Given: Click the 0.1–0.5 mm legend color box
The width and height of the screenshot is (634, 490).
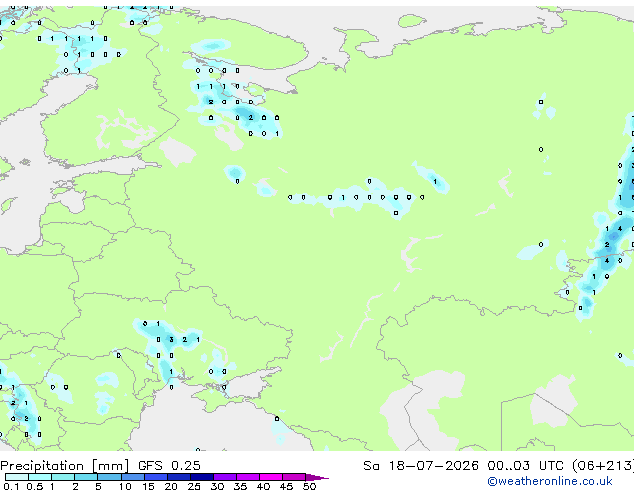Looking at the screenshot, I should coord(17,477).
